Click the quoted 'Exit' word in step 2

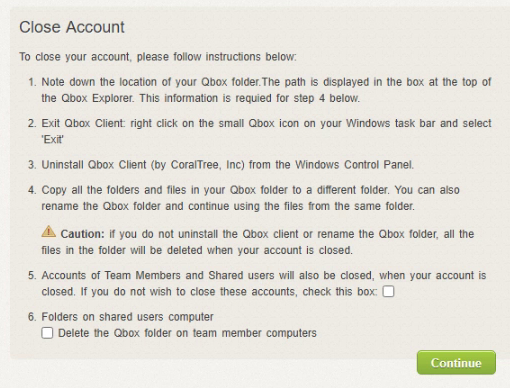[53, 139]
